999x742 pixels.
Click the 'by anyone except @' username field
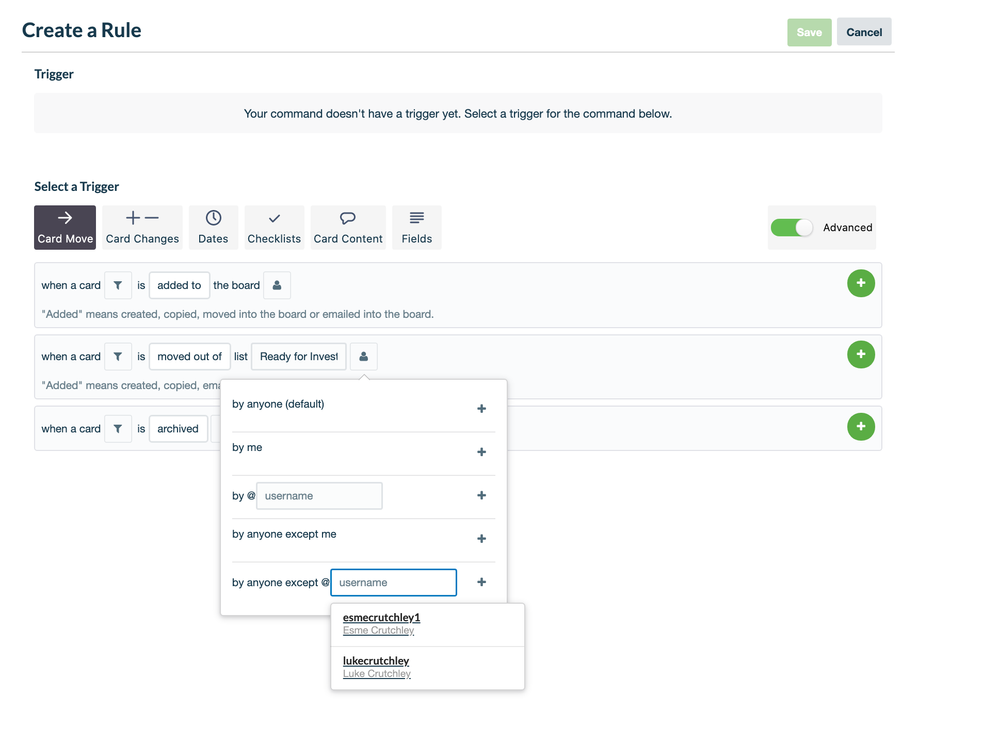coord(394,582)
